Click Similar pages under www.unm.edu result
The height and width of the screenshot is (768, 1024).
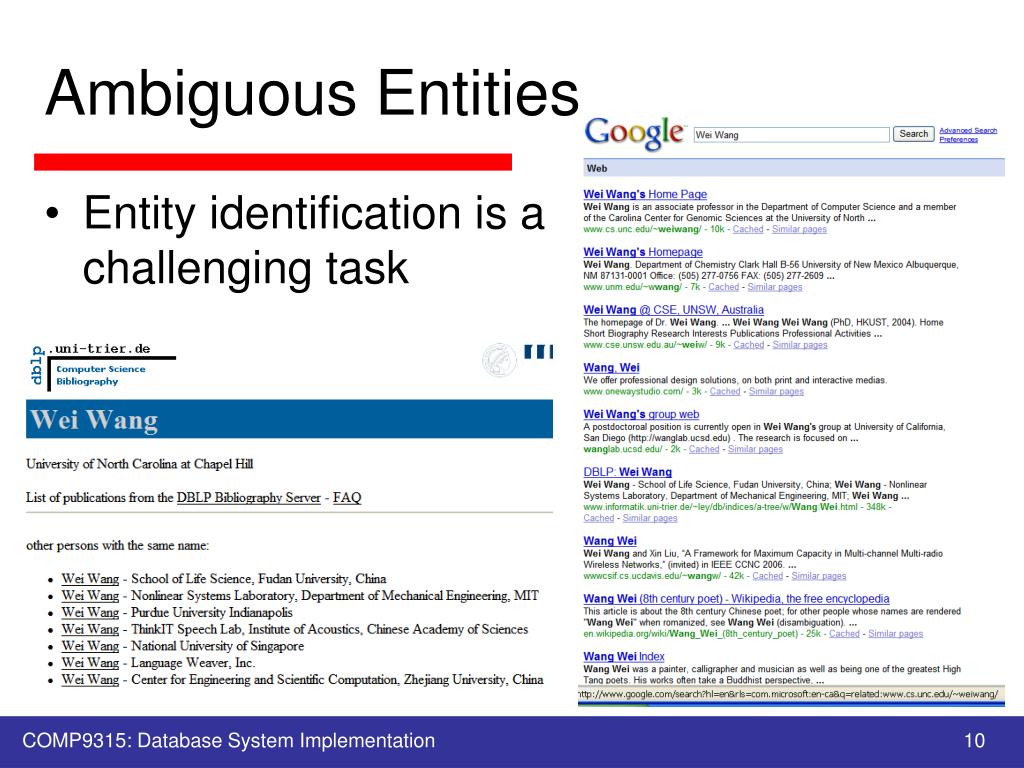[x=775, y=287]
